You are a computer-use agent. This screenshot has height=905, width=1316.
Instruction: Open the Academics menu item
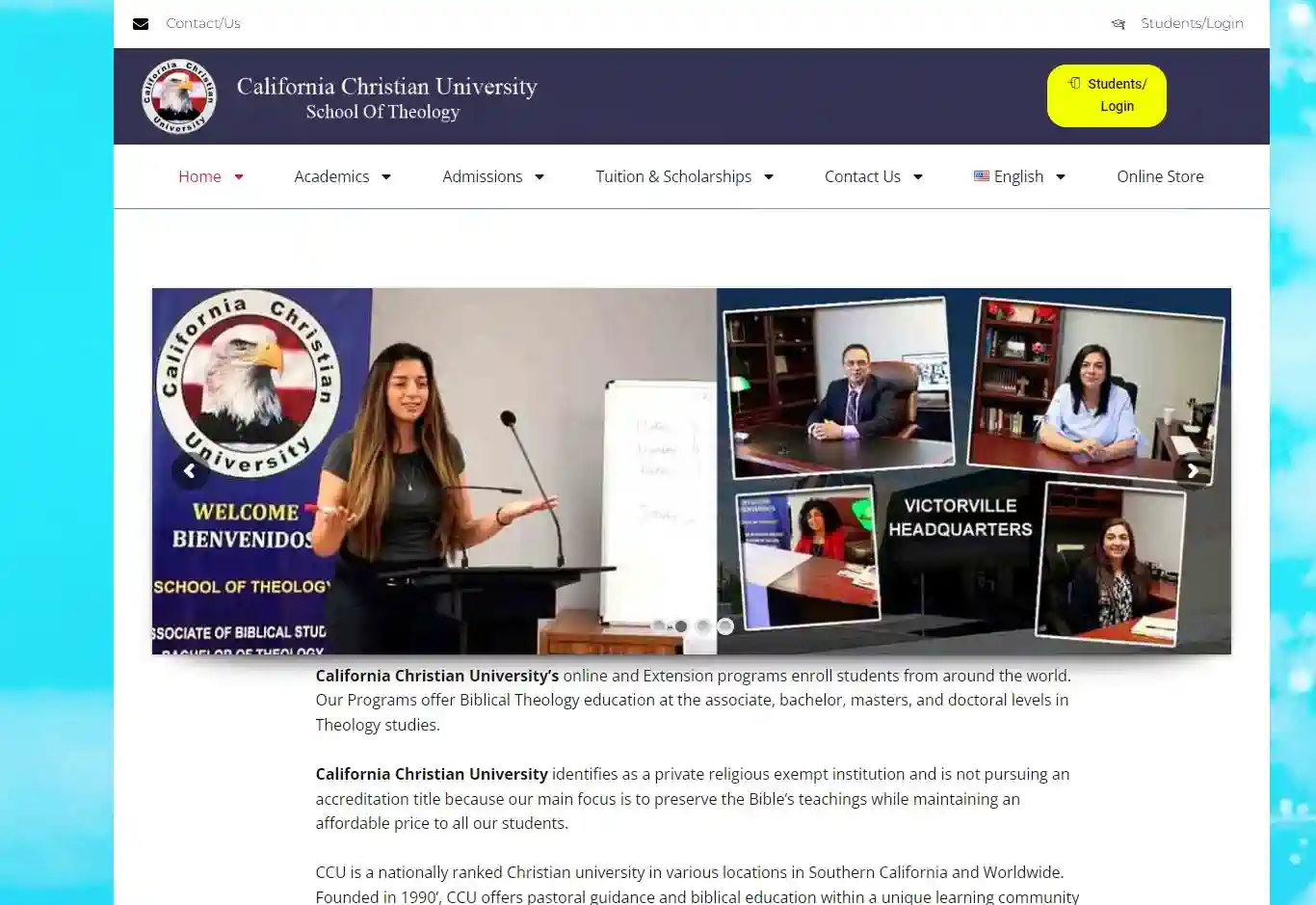click(331, 176)
